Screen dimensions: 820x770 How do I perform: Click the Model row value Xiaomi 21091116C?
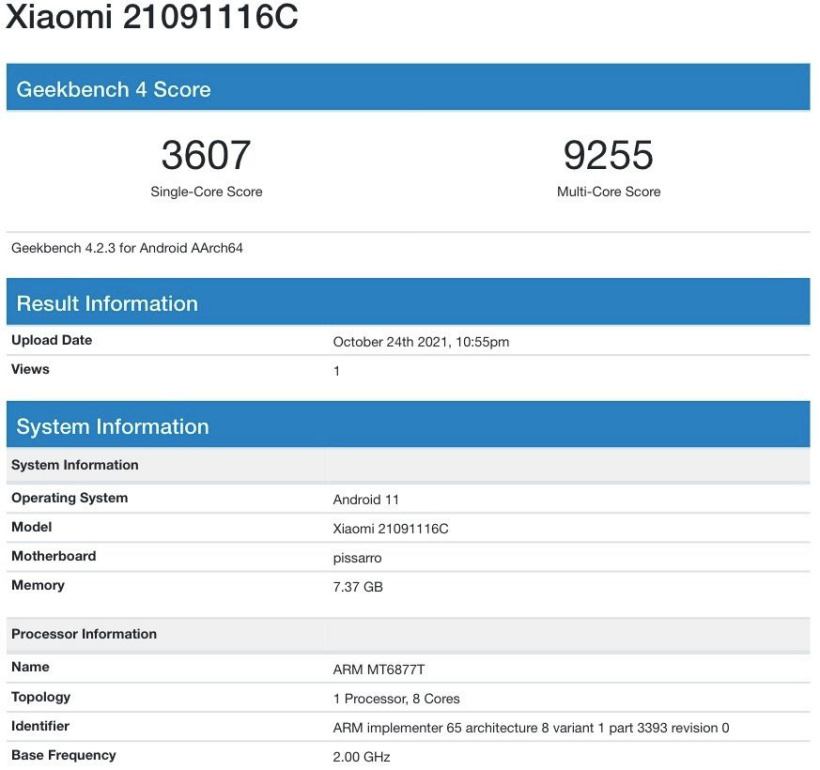(x=388, y=526)
